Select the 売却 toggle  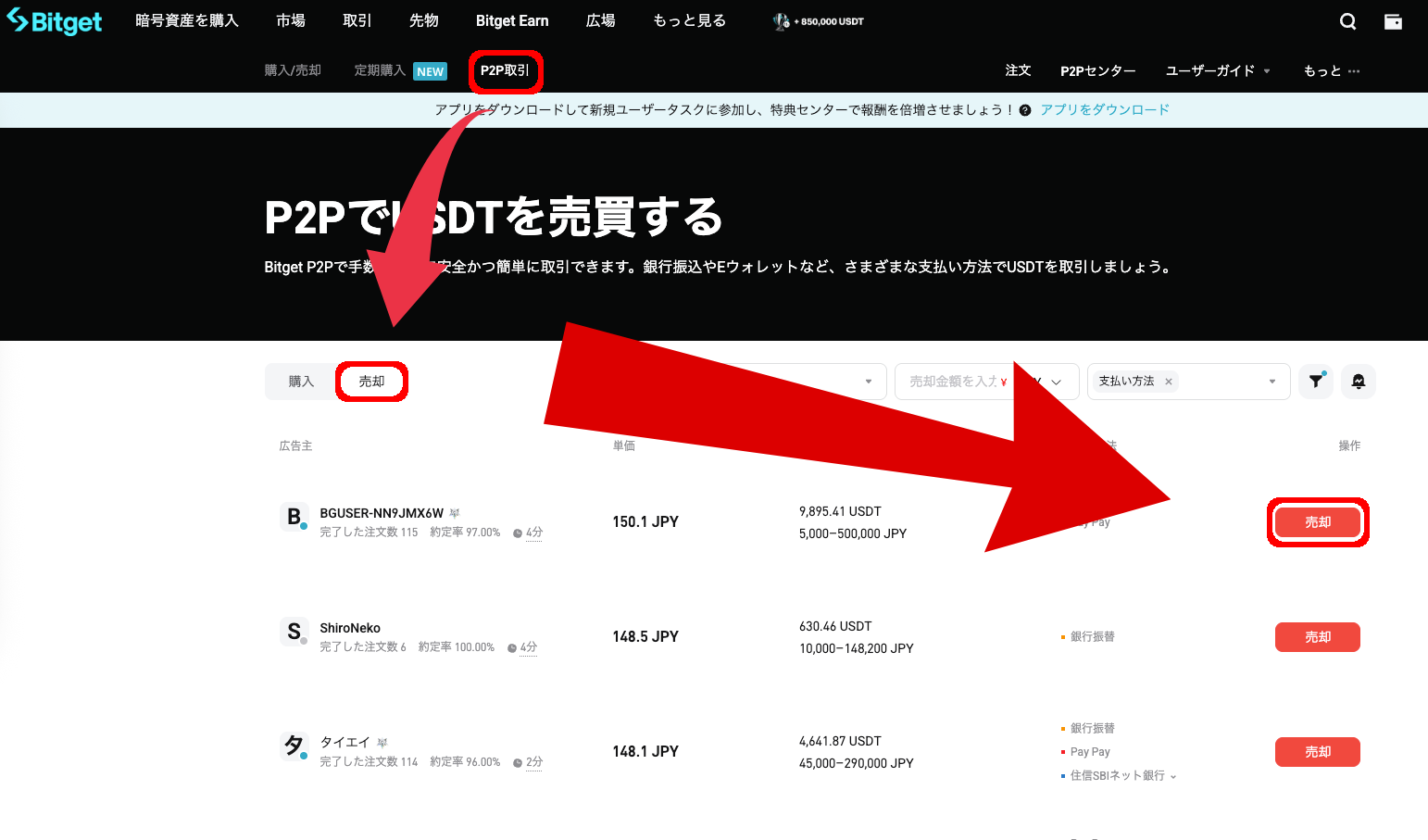(371, 382)
